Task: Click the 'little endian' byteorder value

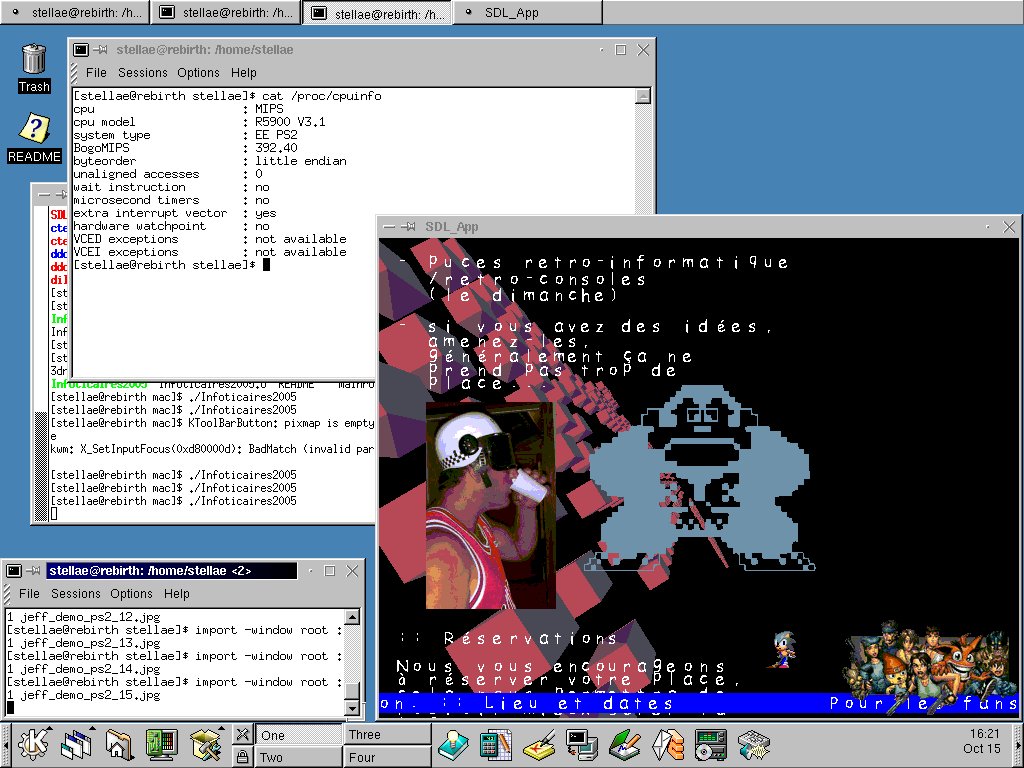Action: [x=300, y=161]
